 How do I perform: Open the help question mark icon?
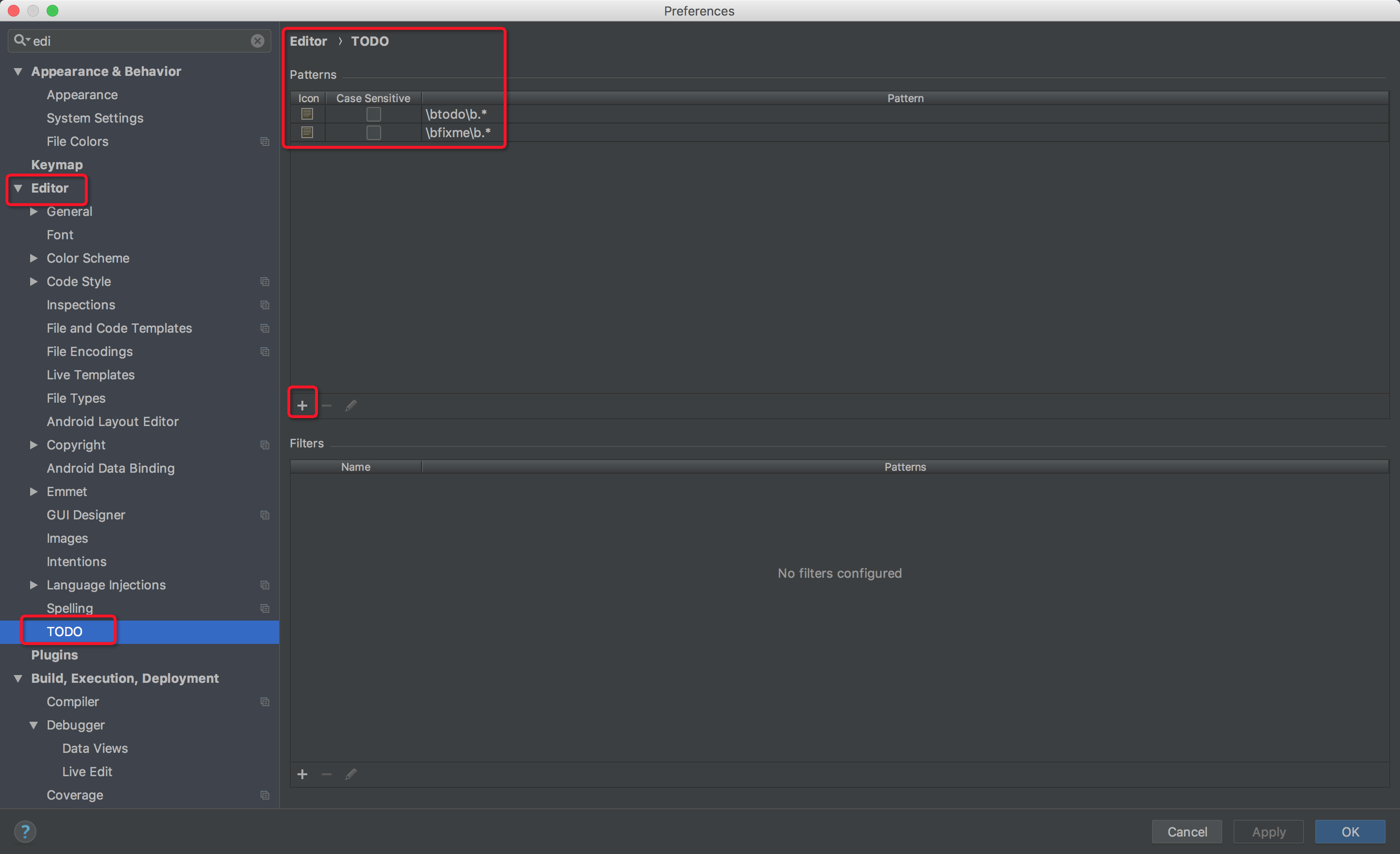(x=25, y=831)
